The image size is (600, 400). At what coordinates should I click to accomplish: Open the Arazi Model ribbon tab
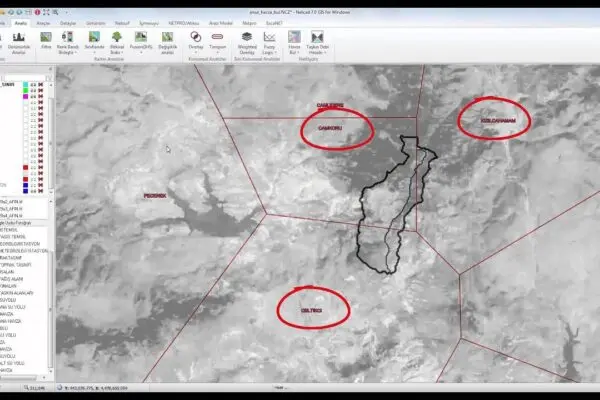[220, 23]
